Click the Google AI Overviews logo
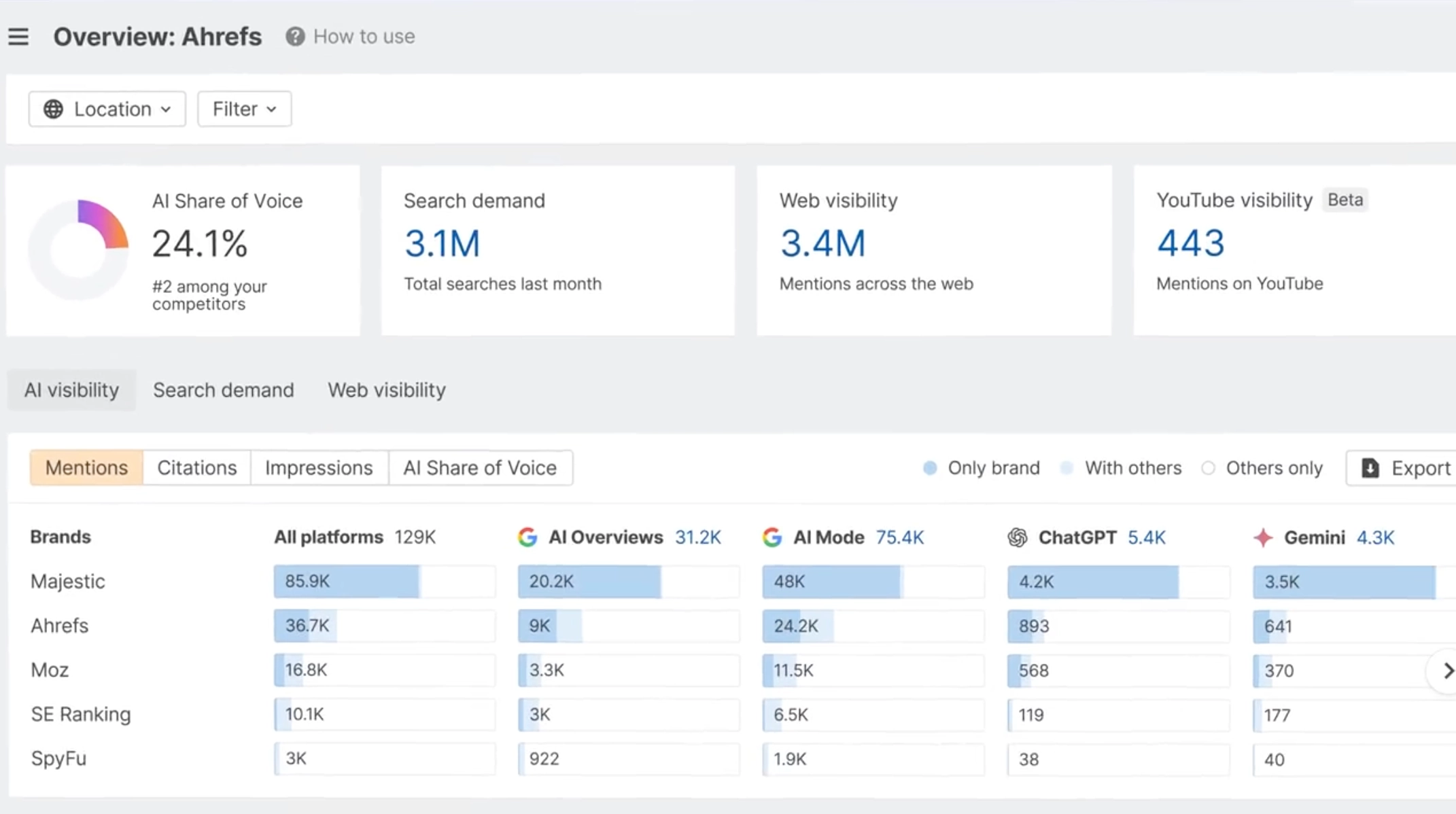The image size is (1456, 814). 527,537
